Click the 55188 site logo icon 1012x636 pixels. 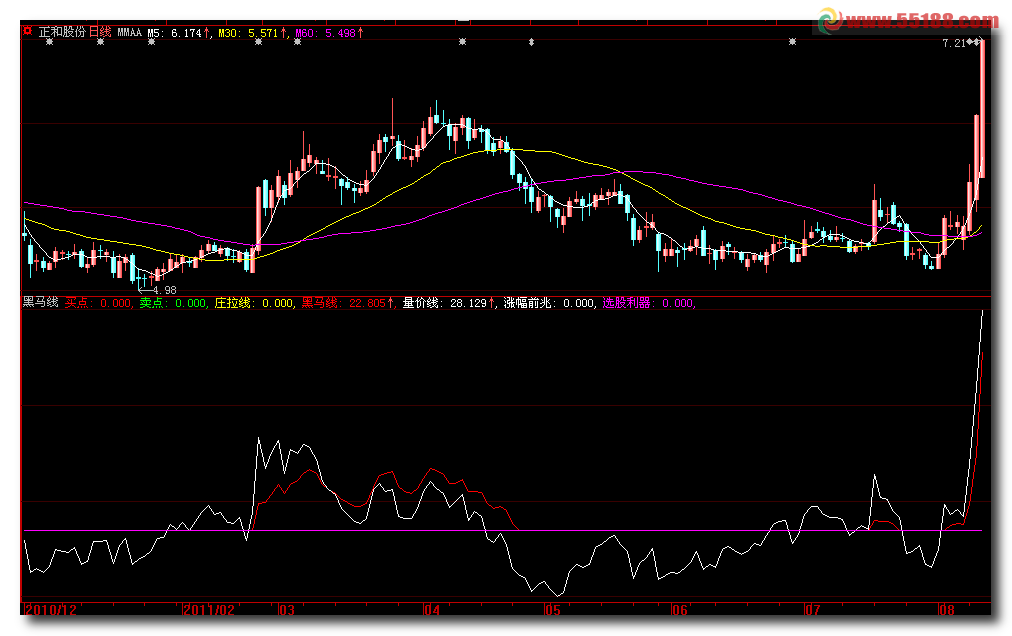(x=830, y=19)
